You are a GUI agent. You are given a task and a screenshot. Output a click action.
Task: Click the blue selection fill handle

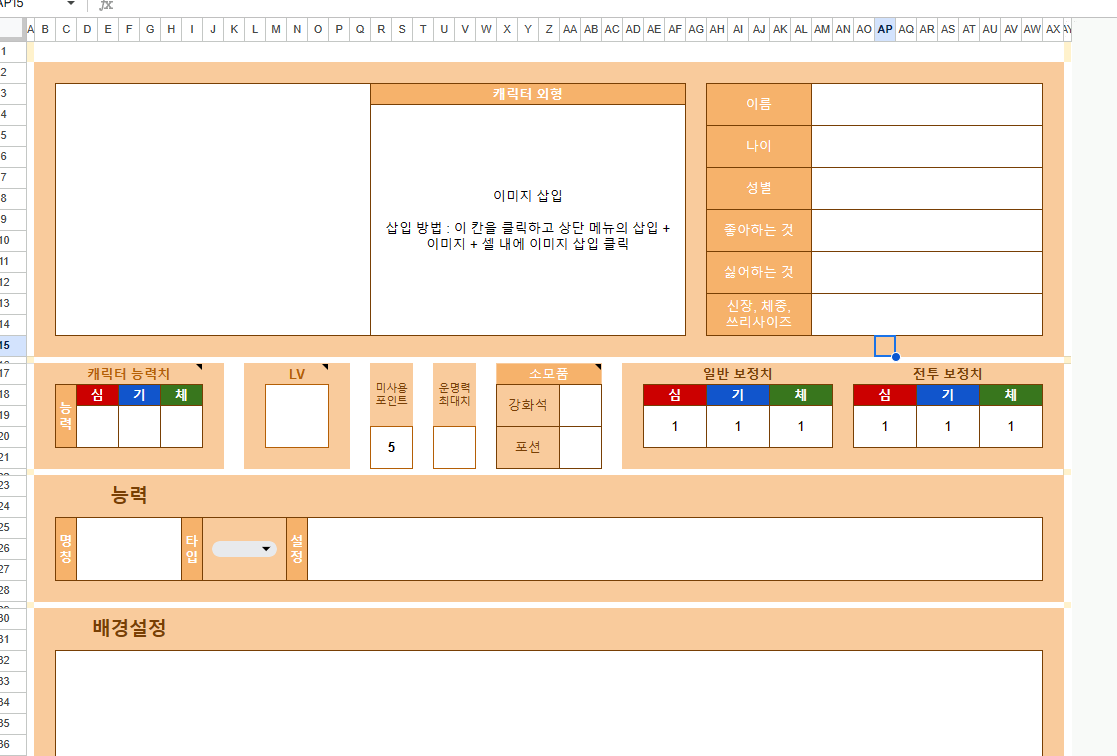tap(895, 357)
